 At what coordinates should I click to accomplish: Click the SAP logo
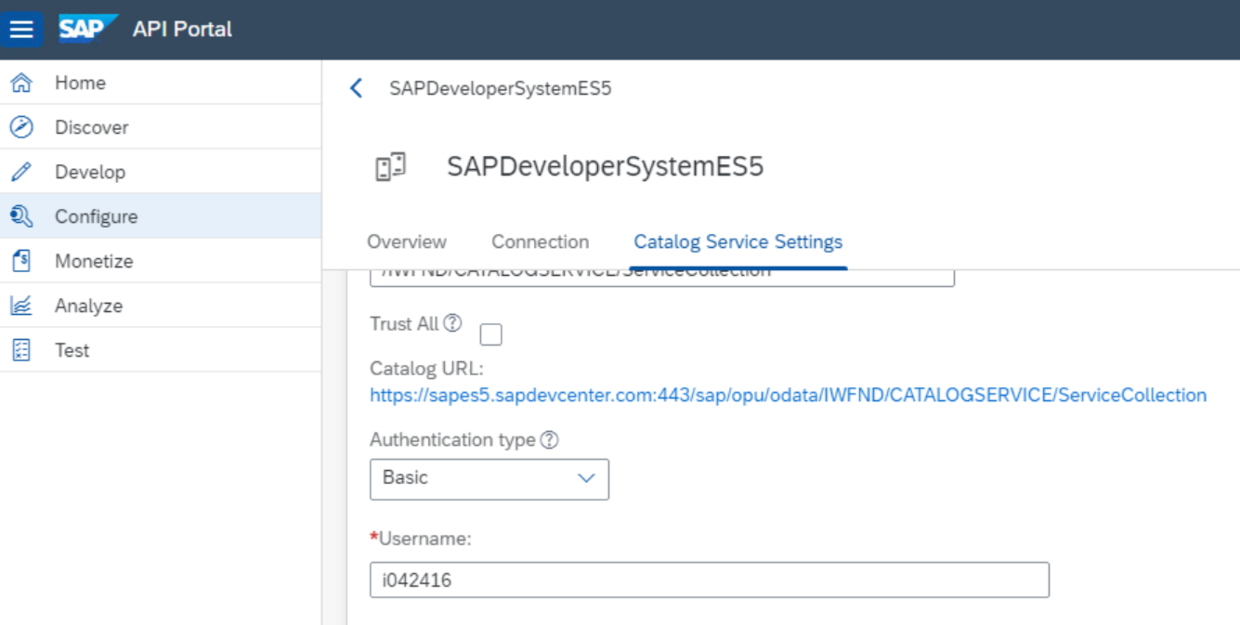point(88,29)
